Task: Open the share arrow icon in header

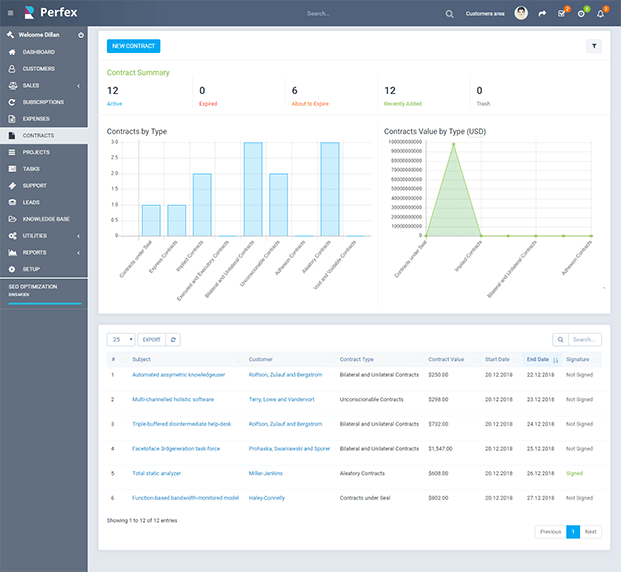Action: pyautogui.click(x=542, y=14)
